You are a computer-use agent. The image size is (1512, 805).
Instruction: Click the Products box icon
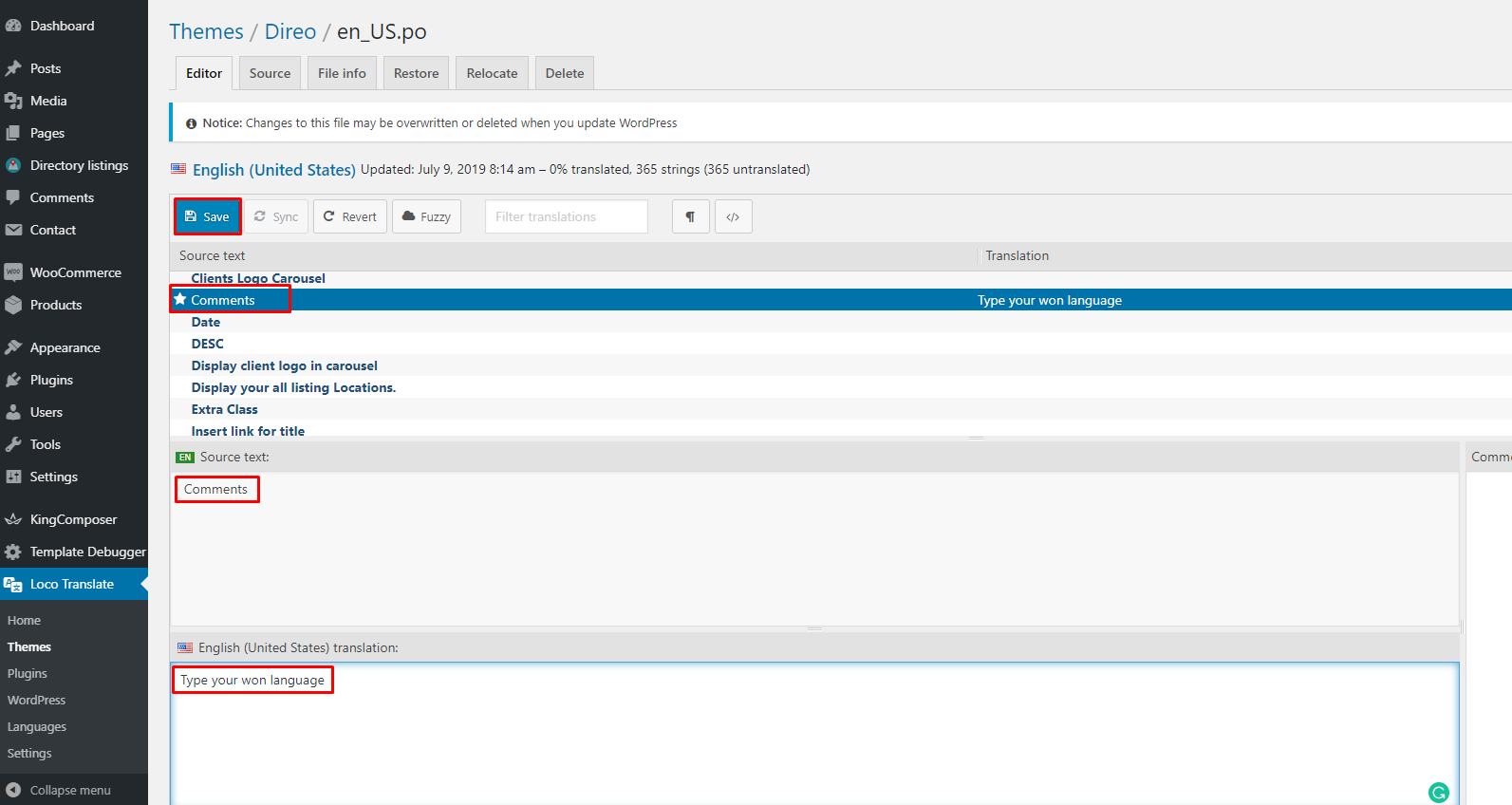13,305
